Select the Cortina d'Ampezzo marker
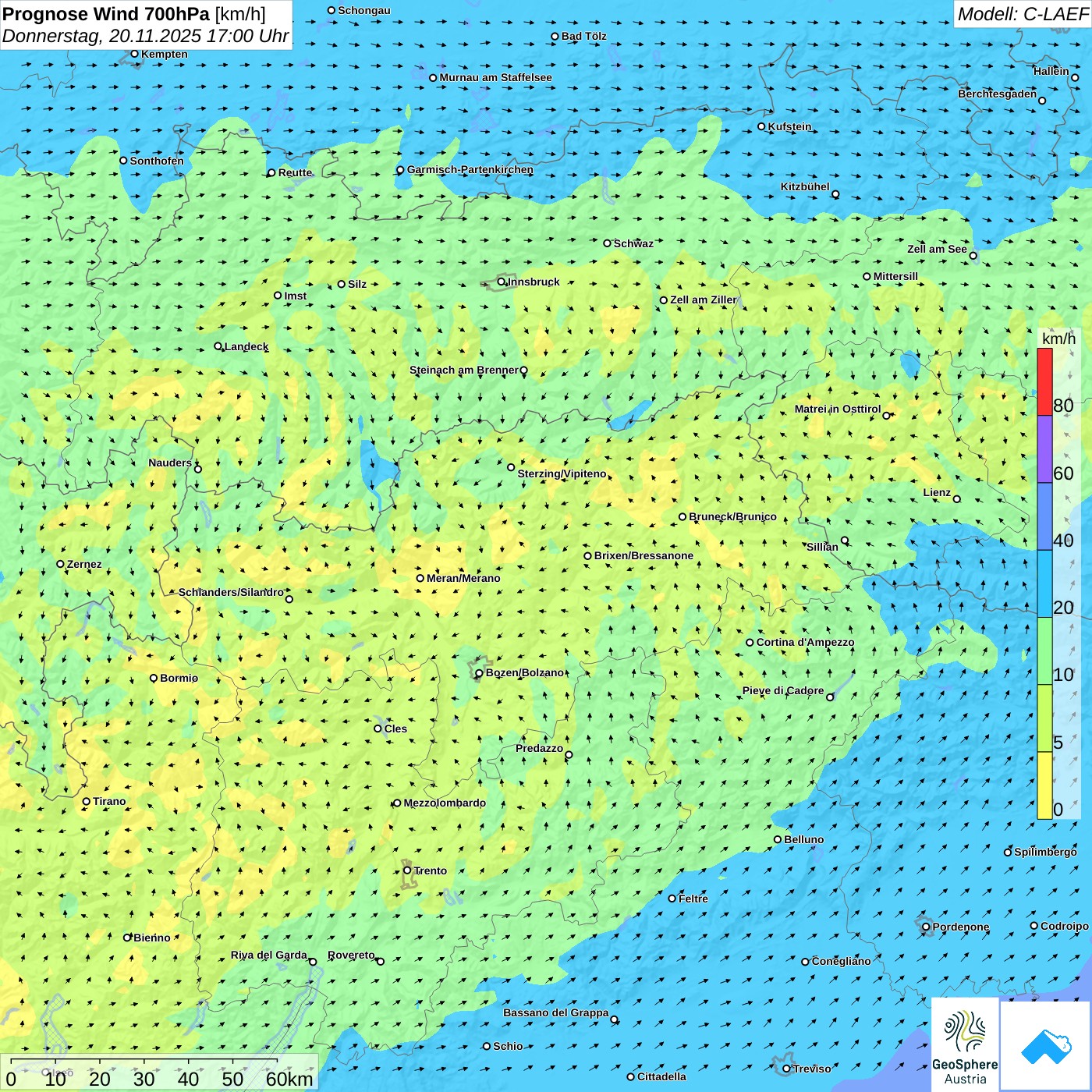The image size is (1092, 1092). [x=750, y=643]
